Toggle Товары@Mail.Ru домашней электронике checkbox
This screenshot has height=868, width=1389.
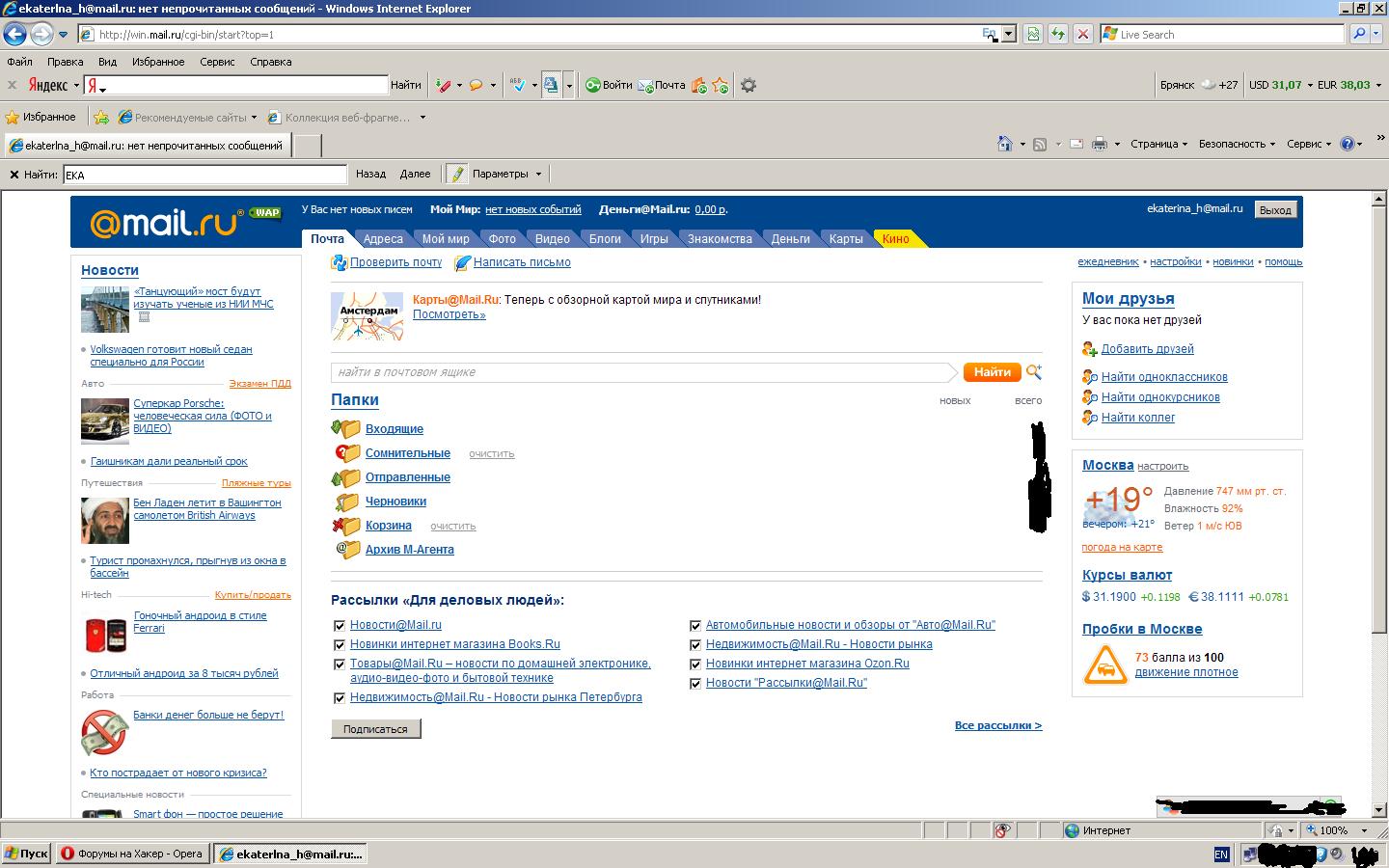coord(340,664)
